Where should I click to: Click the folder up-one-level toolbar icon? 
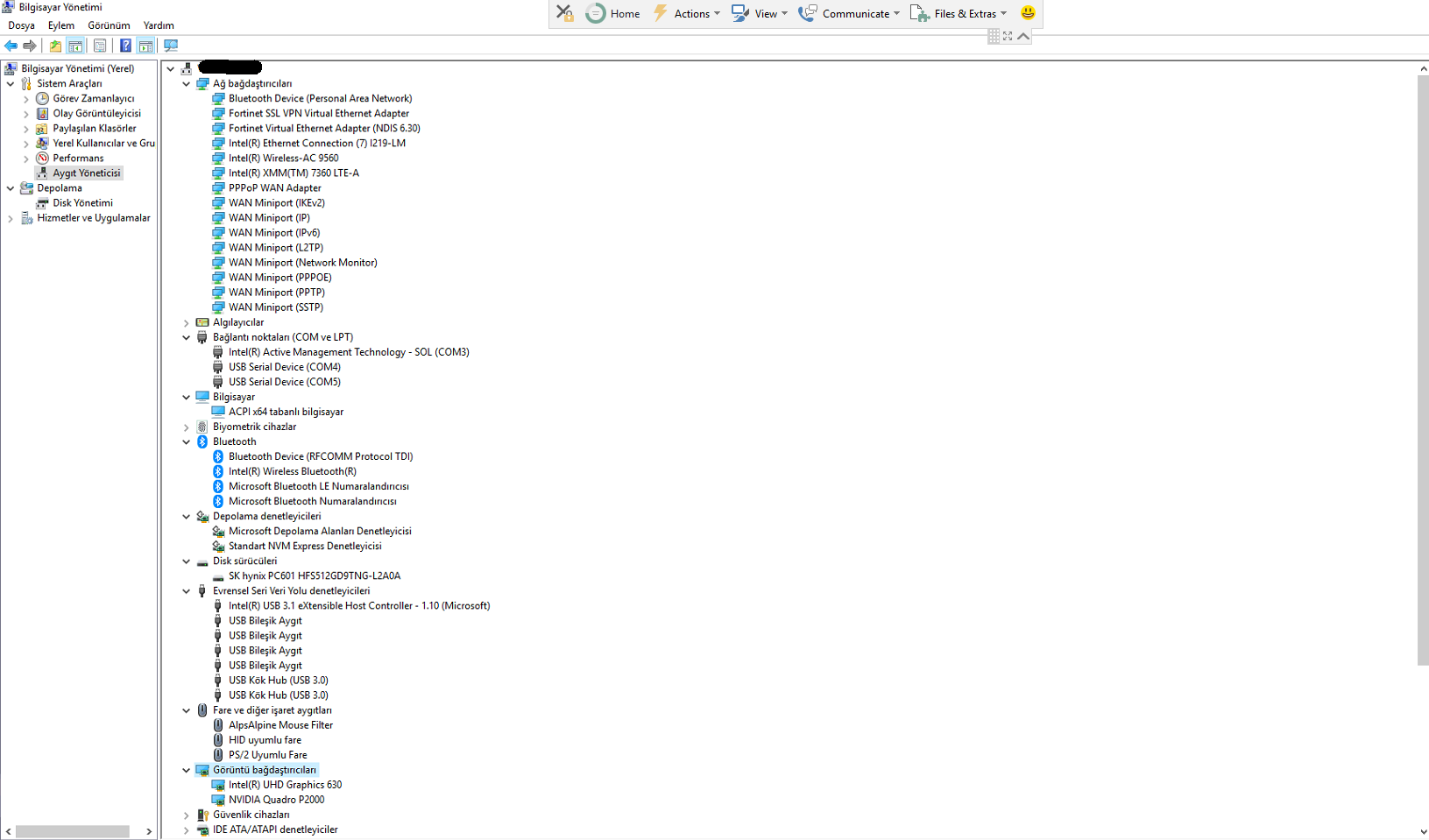click(55, 46)
